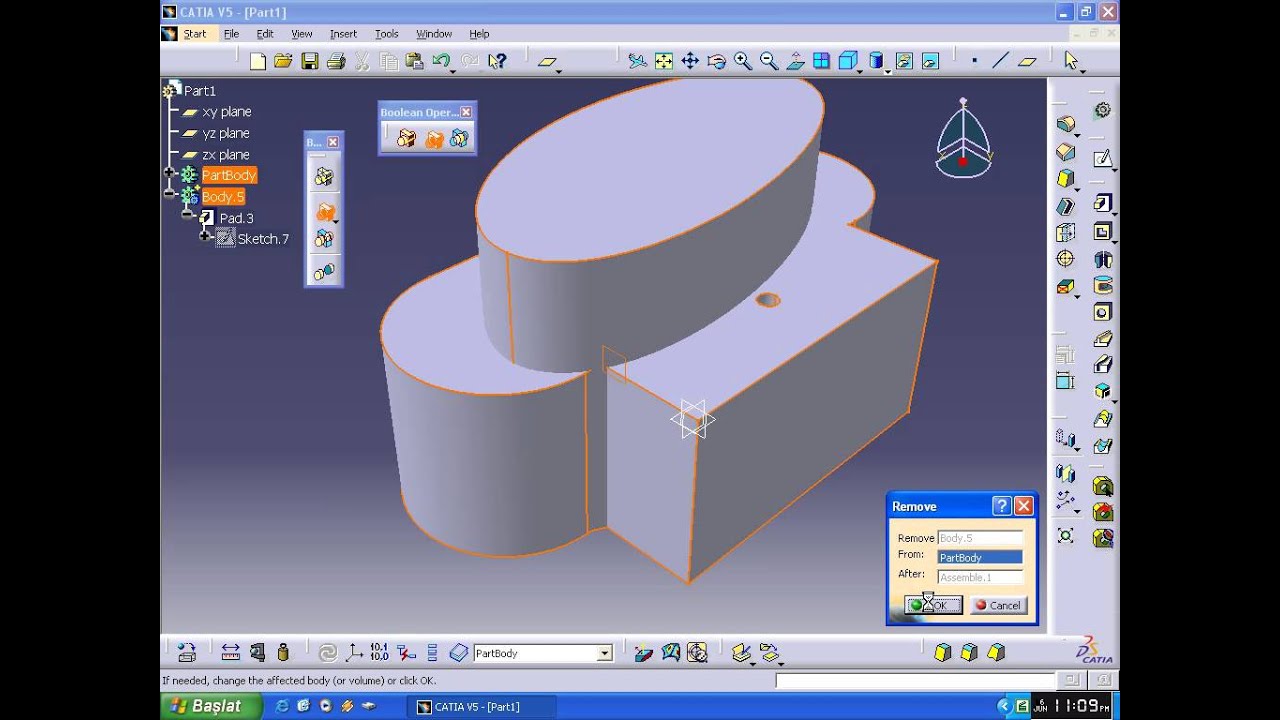Open the Start menu
The width and height of the screenshot is (1280, 720).
pos(195,34)
